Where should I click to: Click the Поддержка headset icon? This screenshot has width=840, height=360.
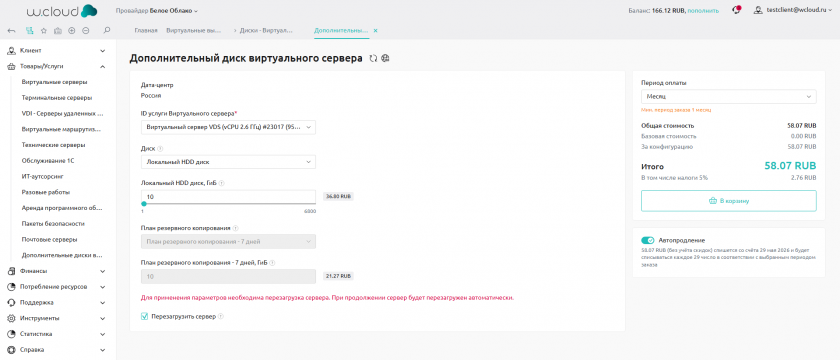11,302
